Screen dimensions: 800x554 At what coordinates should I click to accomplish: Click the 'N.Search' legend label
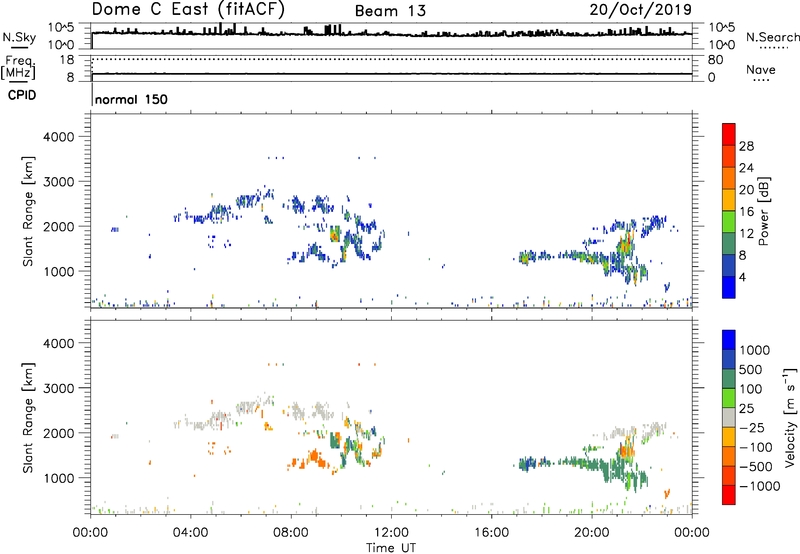[x=772, y=37]
